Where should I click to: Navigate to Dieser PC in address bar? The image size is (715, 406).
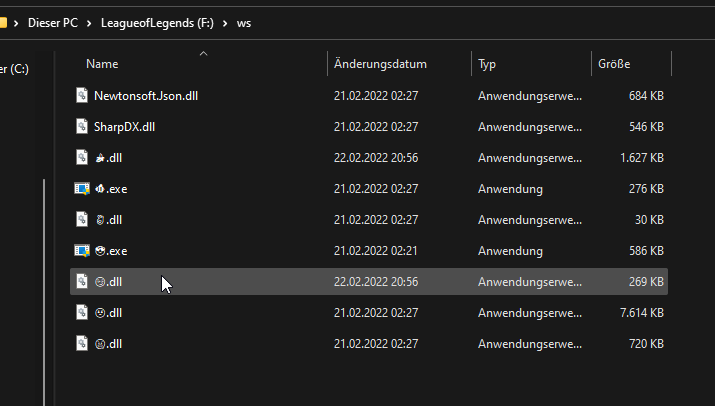click(x=53, y=23)
